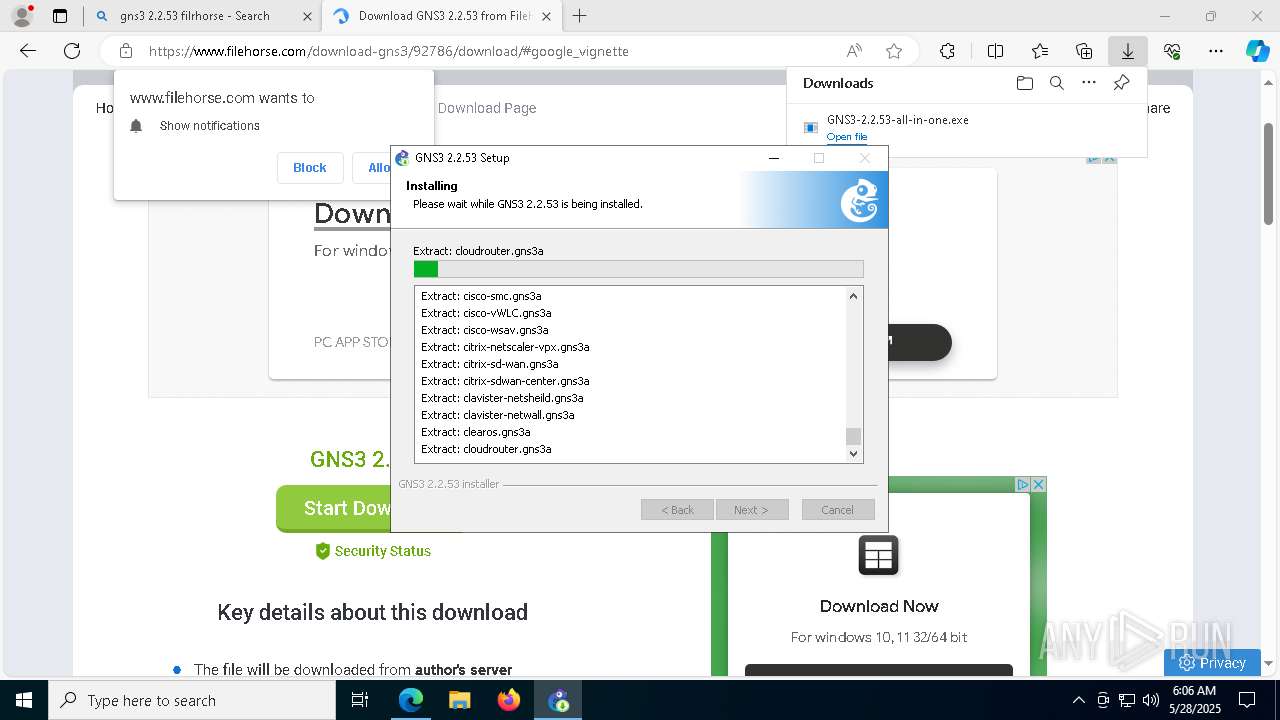Open the volume tray icon
The image size is (1280, 720).
(x=1150, y=700)
